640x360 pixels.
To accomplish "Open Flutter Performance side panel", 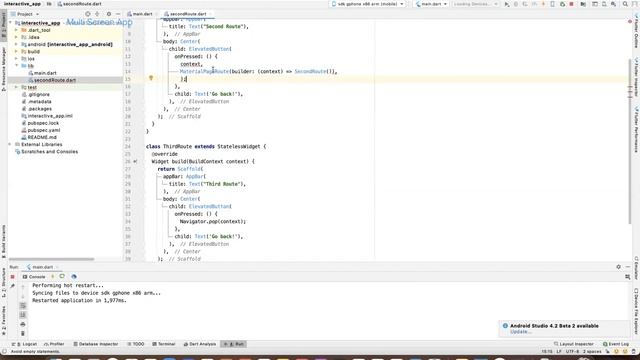I will [x=636, y=130].
